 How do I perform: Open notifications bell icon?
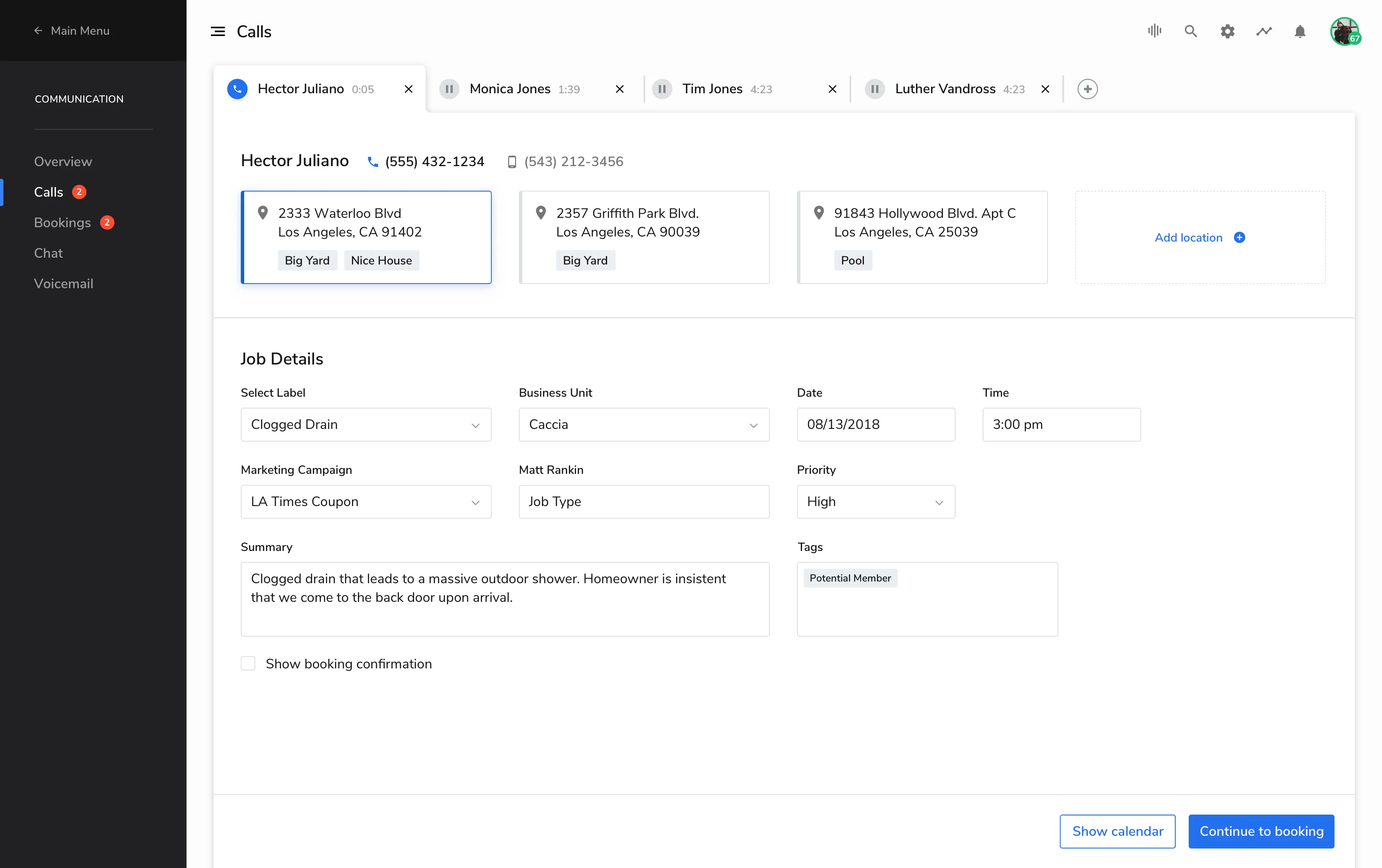[1300, 31]
